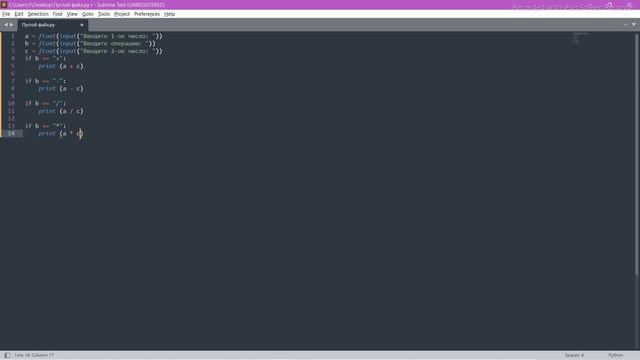Click the 'if b == "+":' line
Image resolution: width=640 pixels, height=360 pixels.
[x=45, y=58]
